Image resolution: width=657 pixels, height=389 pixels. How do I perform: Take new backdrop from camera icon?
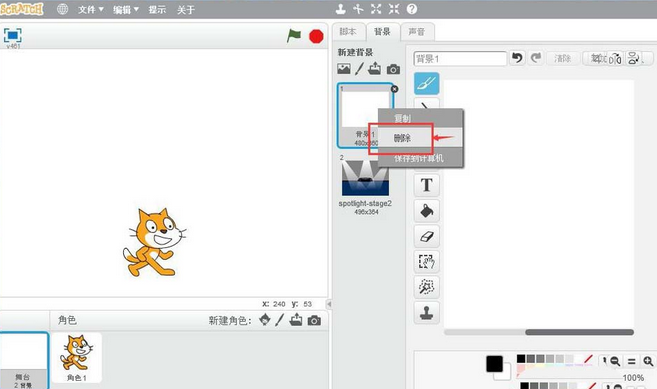coord(393,69)
